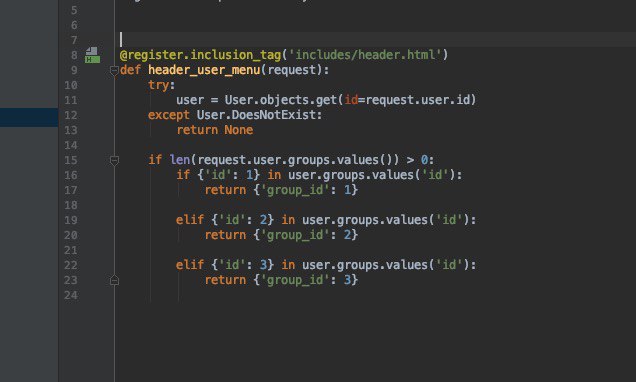Collapse the 'if len(request.user.groups...' block fold marker
The width and height of the screenshot is (636, 382).
coord(114,161)
